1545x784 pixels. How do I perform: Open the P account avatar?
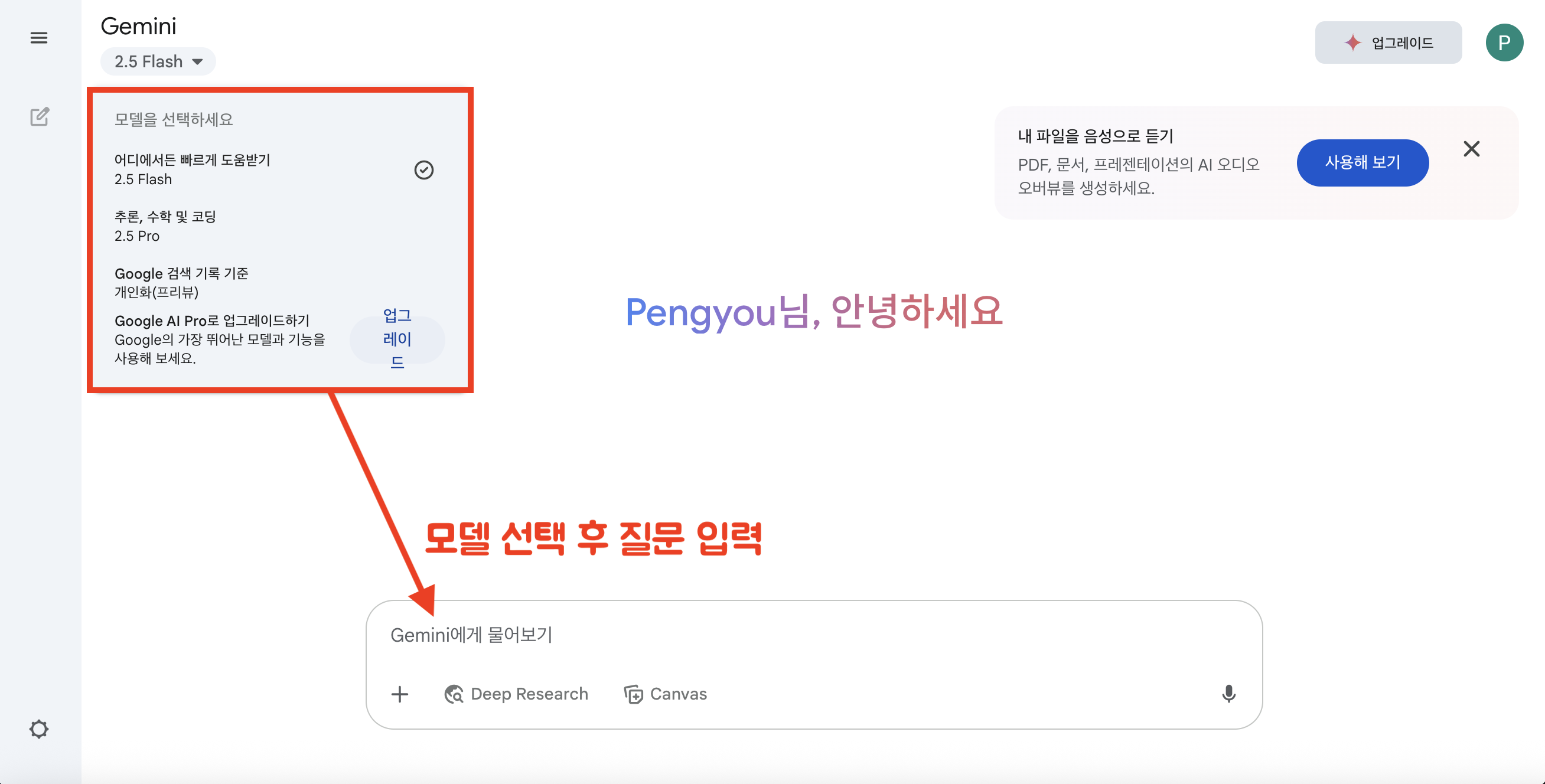coord(1504,43)
